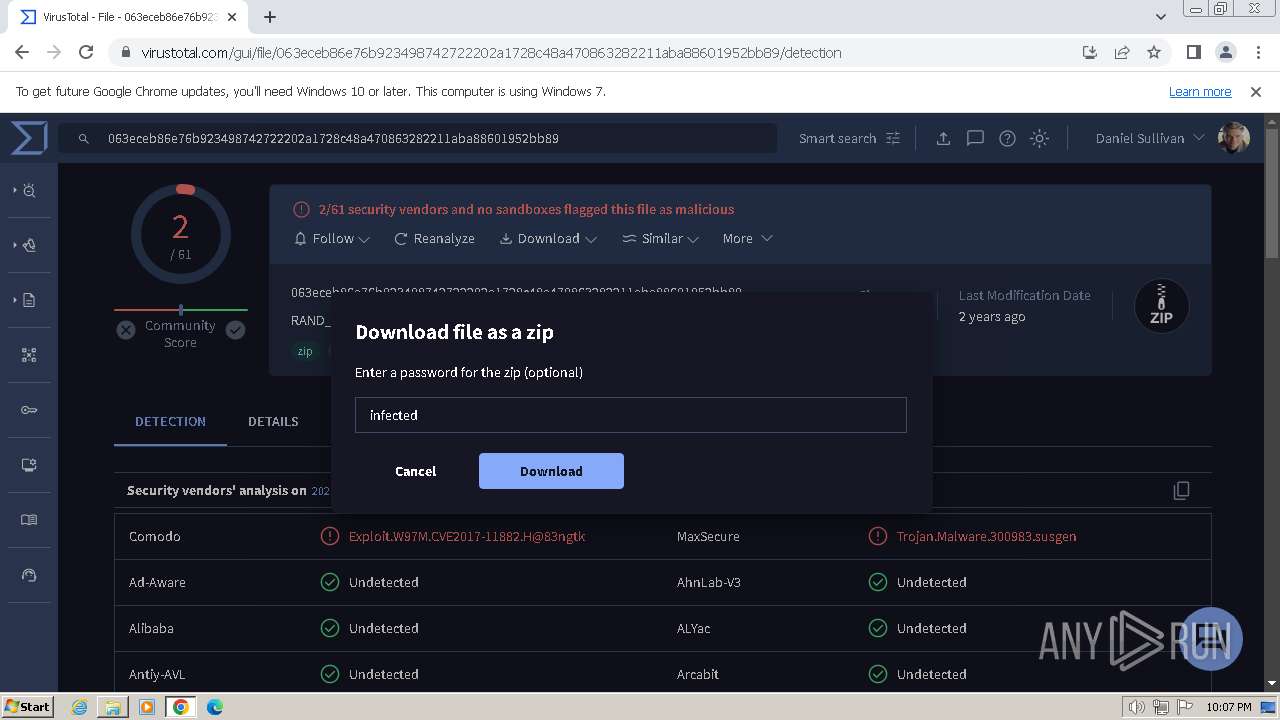This screenshot has height=720, width=1280.
Task: Open Windows Explorer folder from the taskbar
Action: 113,707
